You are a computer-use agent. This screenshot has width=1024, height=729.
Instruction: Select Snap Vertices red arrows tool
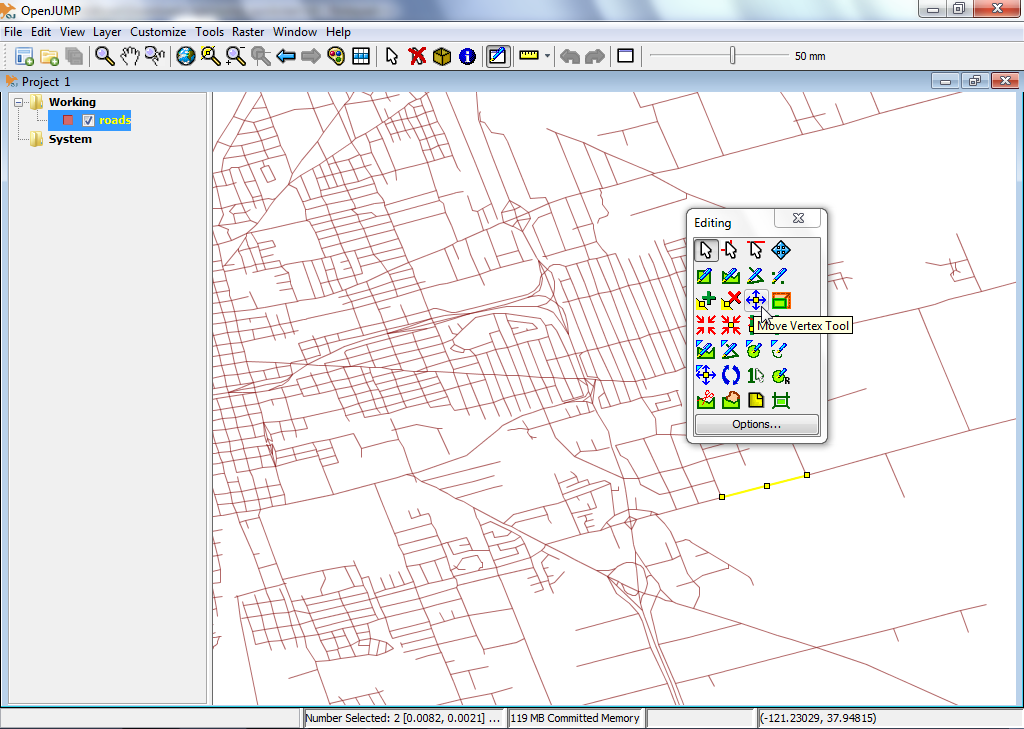(705, 325)
